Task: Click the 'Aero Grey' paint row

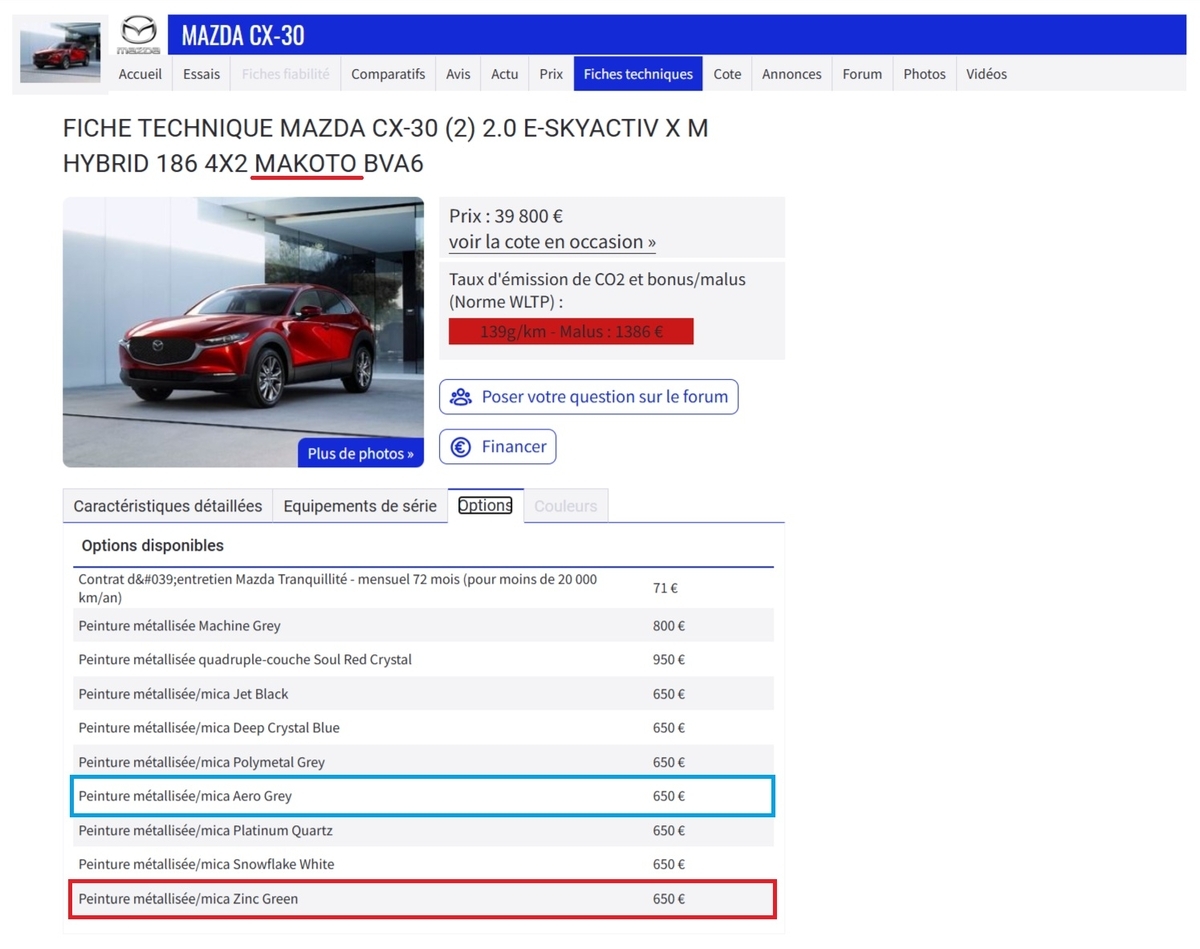Action: point(423,796)
